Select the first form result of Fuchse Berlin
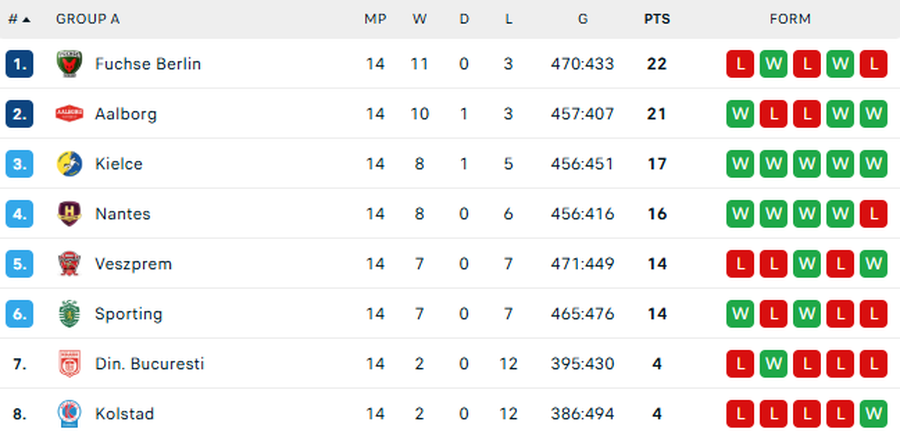The image size is (900, 436). [740, 64]
